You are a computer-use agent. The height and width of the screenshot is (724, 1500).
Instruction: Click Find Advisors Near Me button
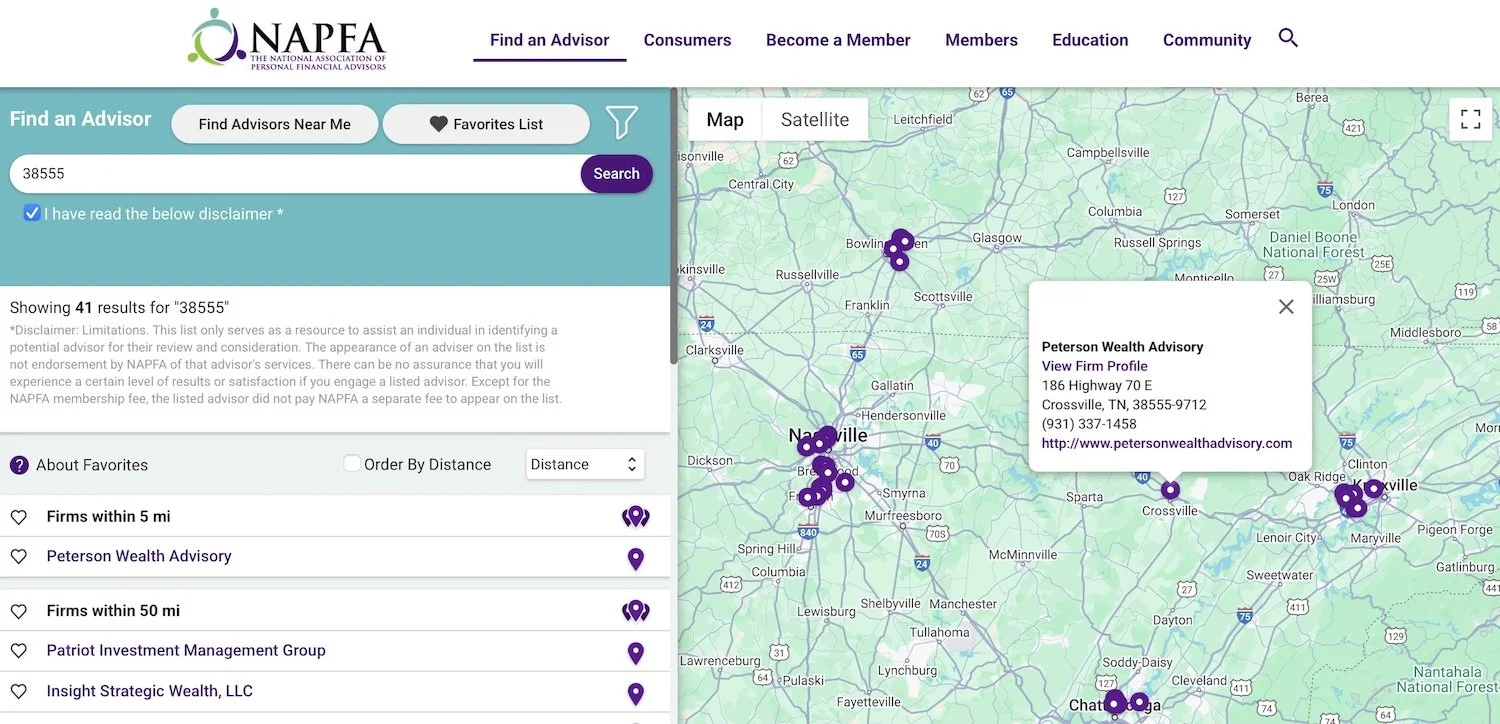point(275,124)
